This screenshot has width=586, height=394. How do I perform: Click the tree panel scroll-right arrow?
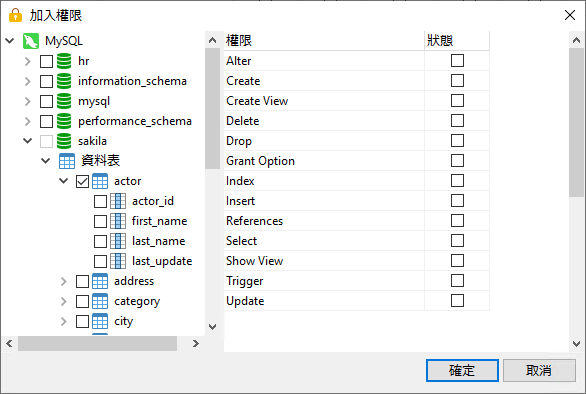tap(195, 344)
